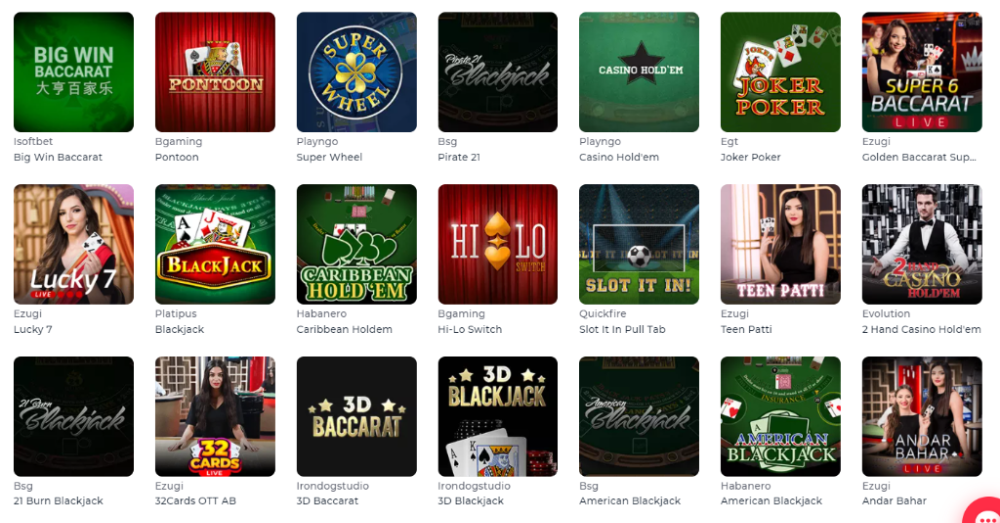The image size is (1000, 523).
Task: Open the Big Win Baccarat game tile
Action: pos(74,72)
